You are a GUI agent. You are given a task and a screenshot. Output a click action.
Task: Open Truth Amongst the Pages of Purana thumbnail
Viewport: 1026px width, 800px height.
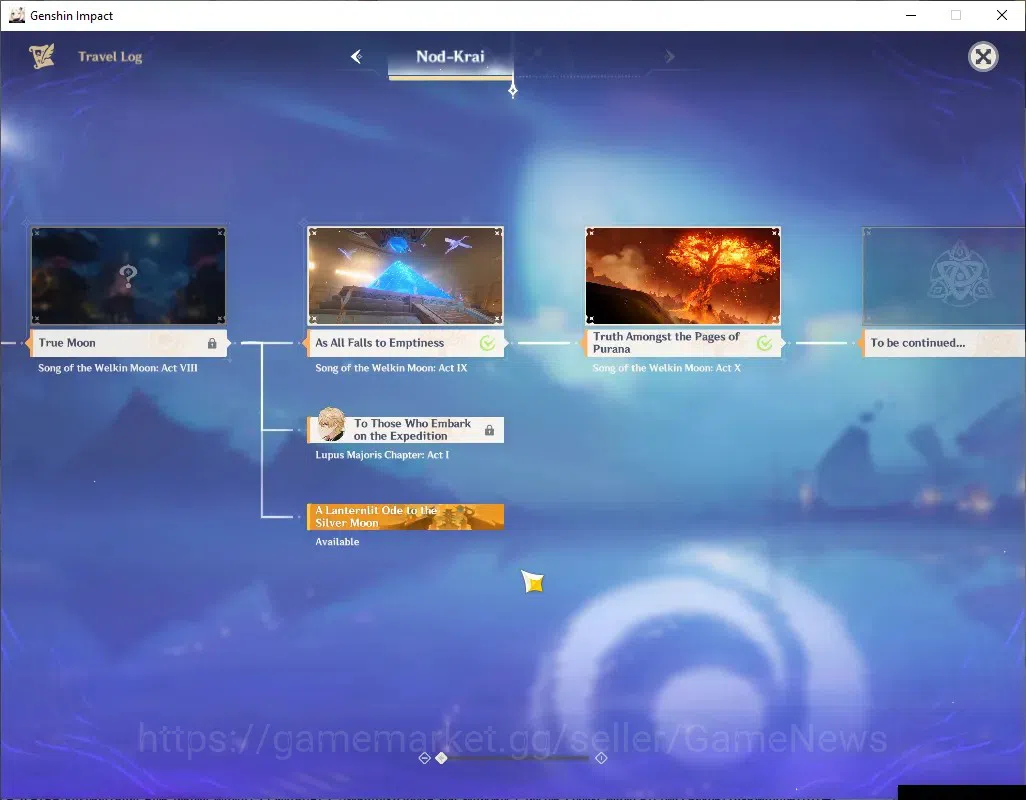(682, 275)
